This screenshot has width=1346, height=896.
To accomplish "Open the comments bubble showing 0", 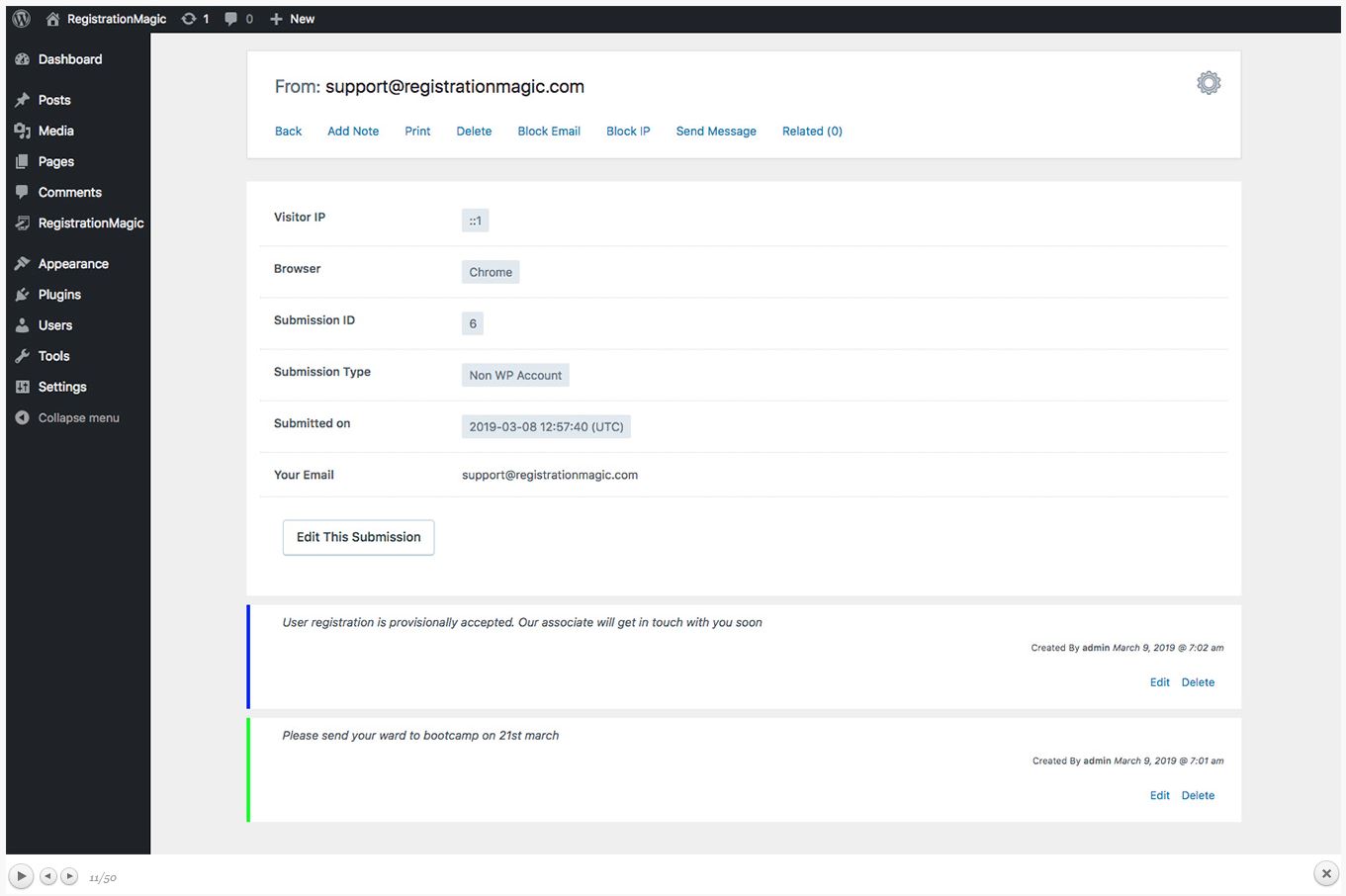I will [x=238, y=19].
